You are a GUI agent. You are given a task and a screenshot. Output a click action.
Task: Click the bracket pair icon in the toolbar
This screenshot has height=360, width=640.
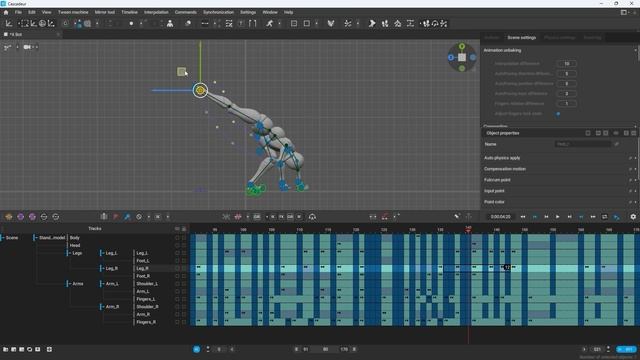[253, 24]
